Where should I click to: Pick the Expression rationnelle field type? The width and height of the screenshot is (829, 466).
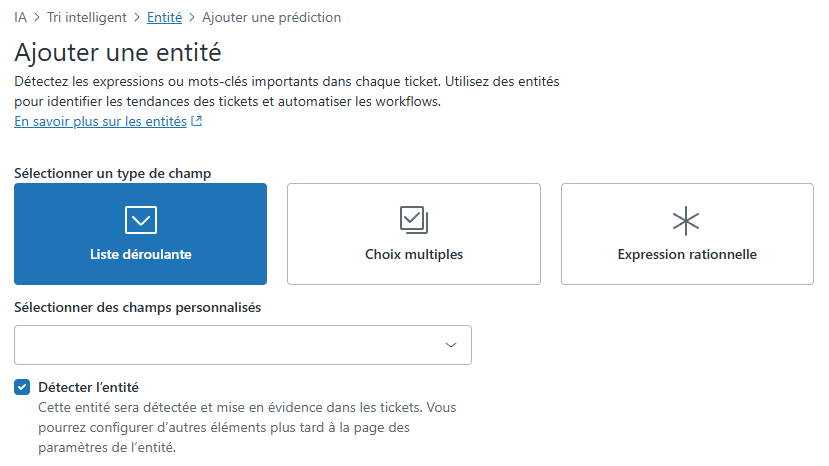click(x=687, y=234)
